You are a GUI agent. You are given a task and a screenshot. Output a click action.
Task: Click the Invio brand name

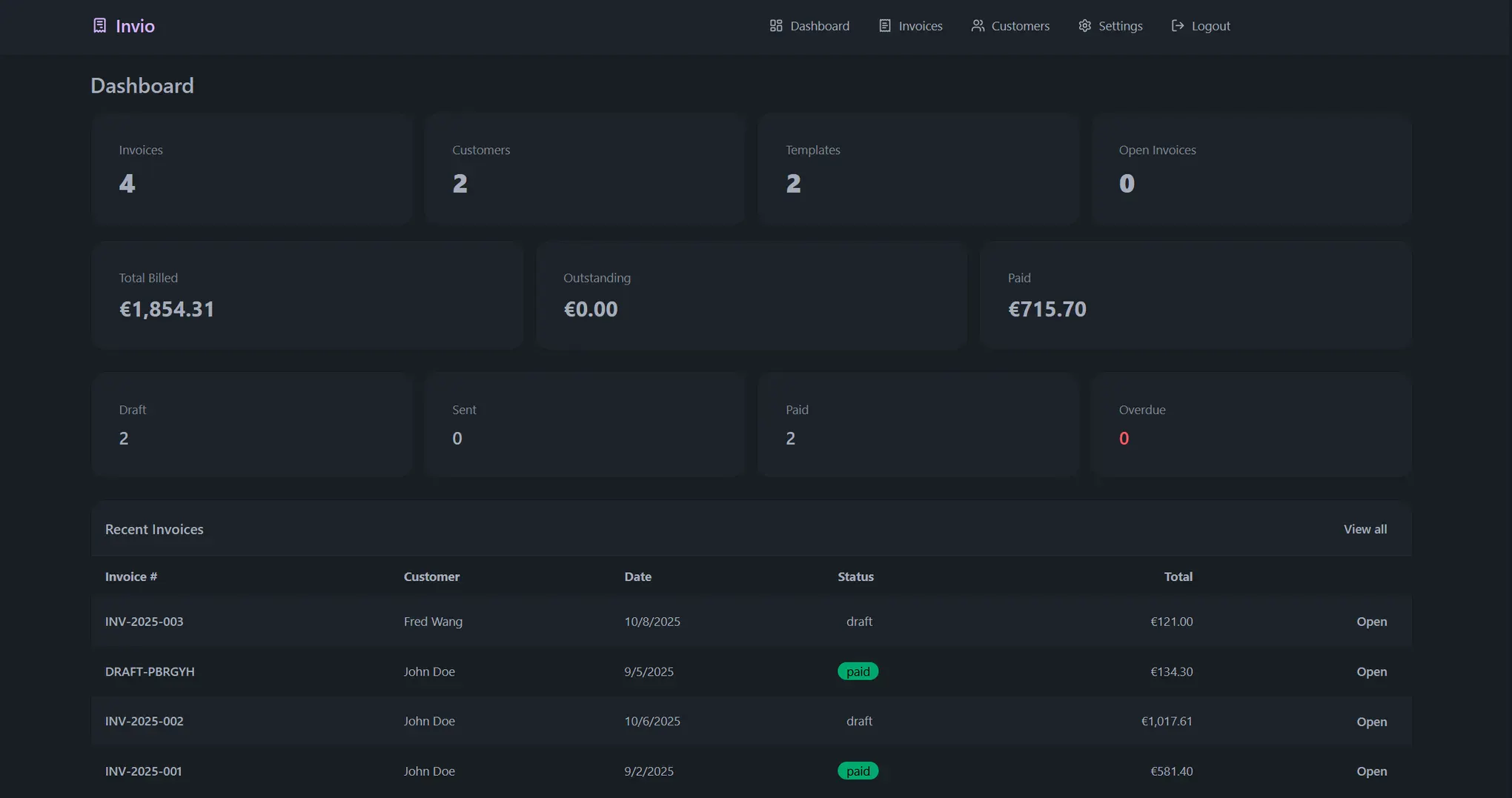[135, 26]
